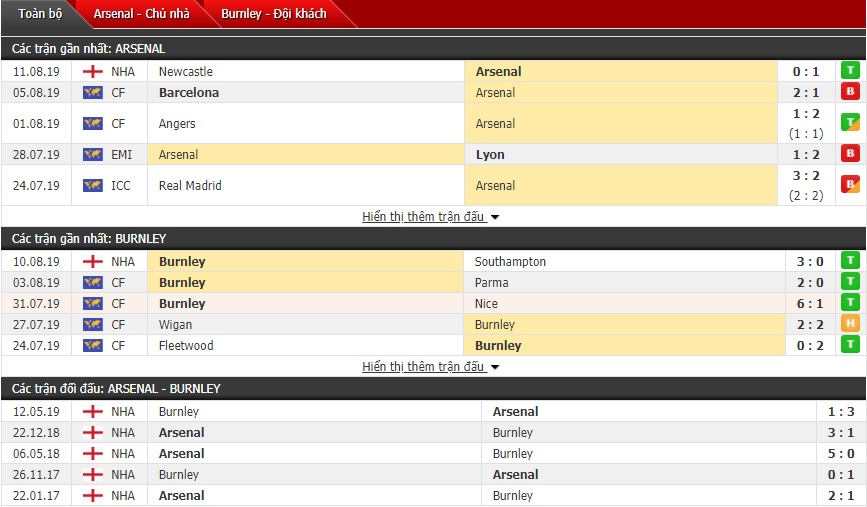
Task: Click green T badge for Nice match
Action: tap(850, 302)
